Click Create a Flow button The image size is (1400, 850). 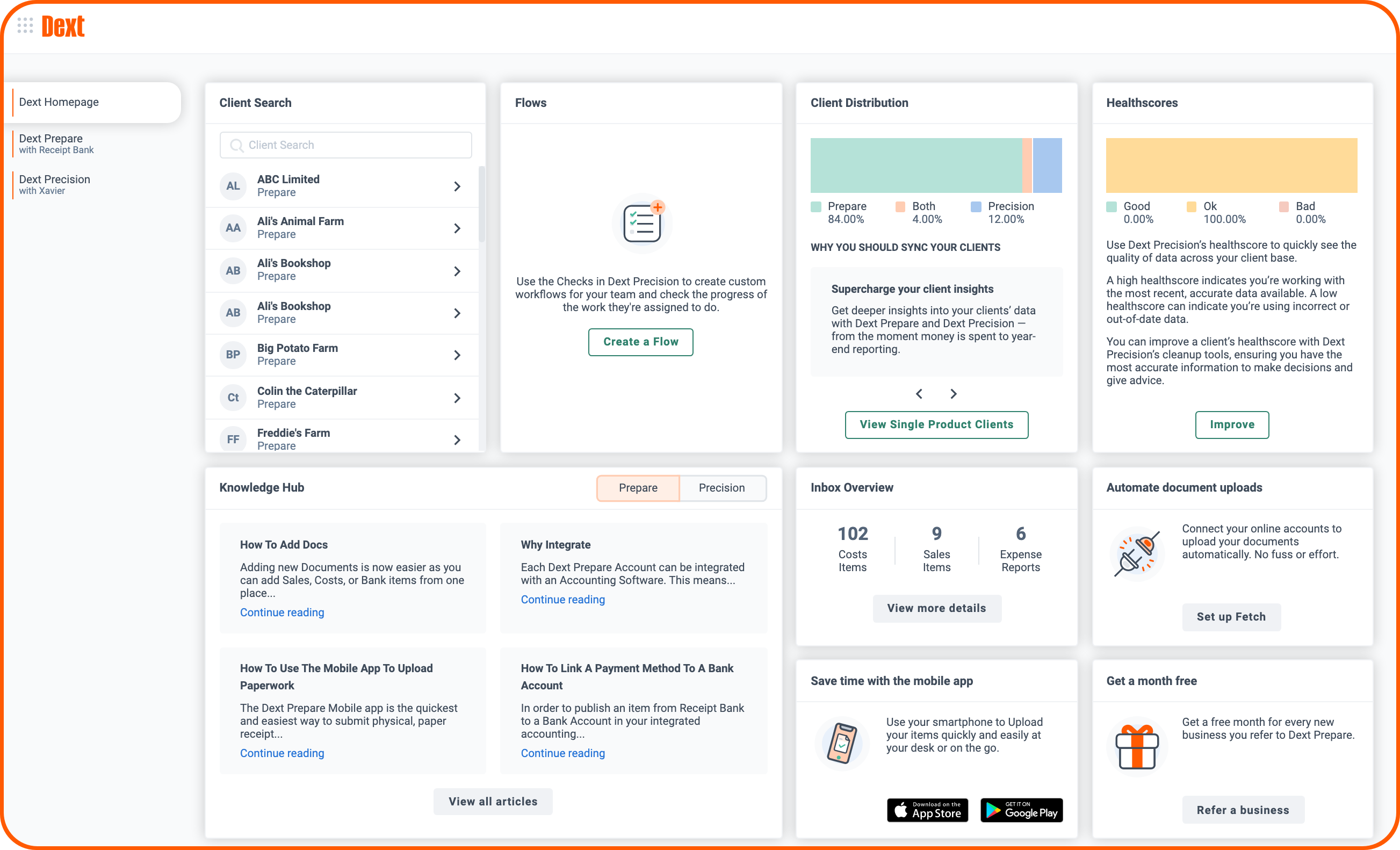pos(640,341)
